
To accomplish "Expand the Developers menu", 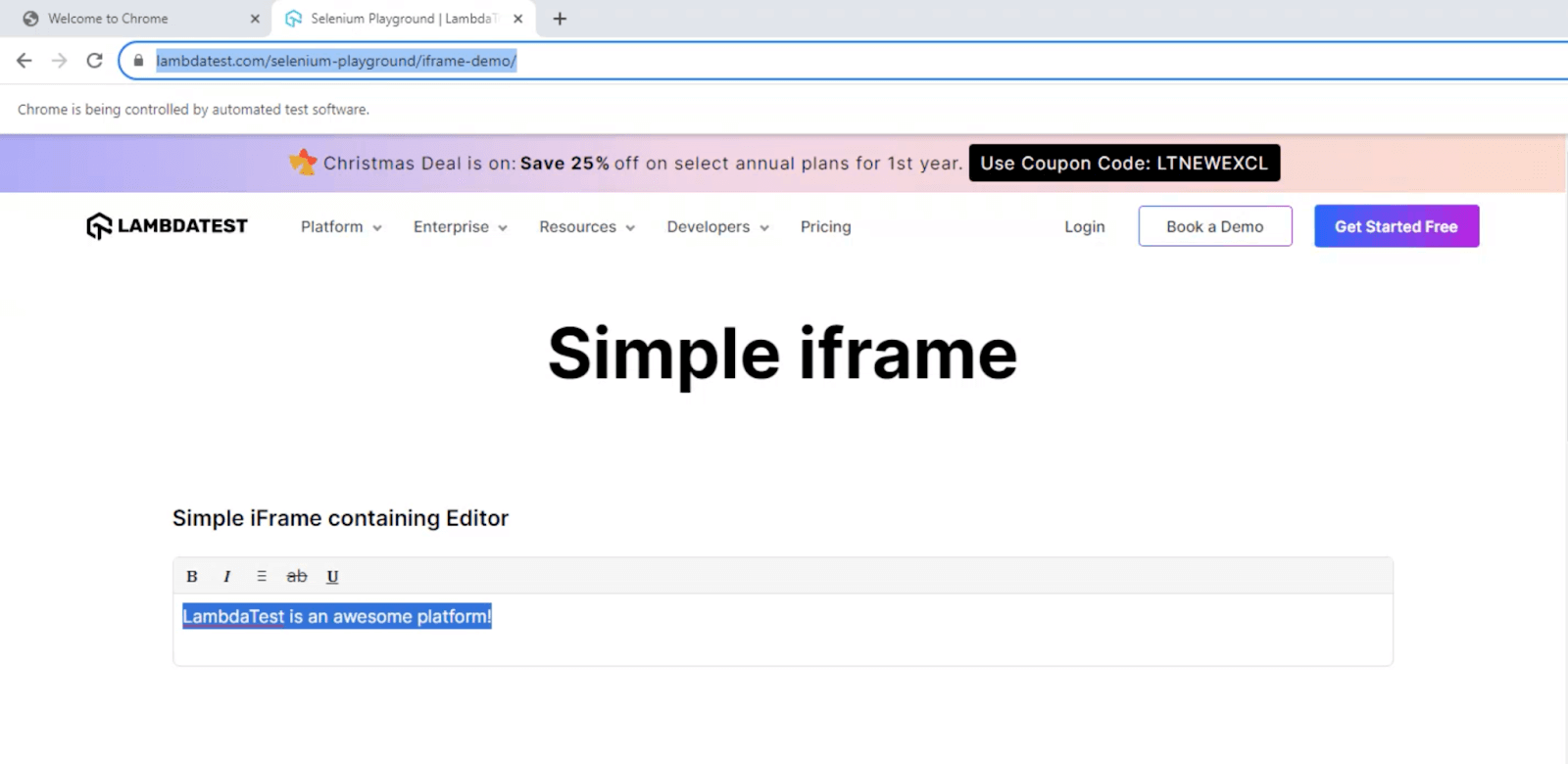I will coord(718,227).
